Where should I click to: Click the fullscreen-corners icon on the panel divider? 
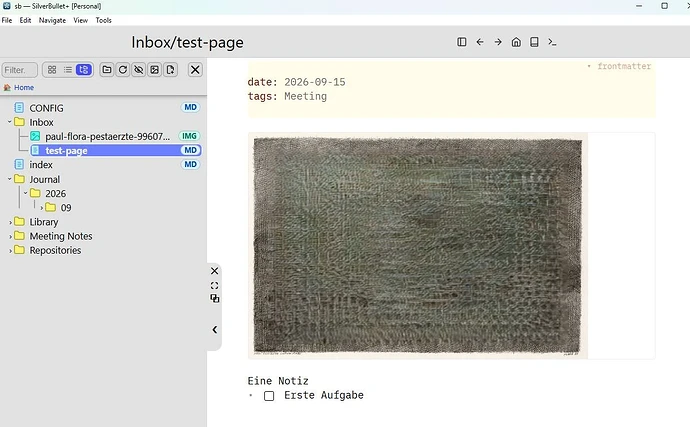click(214, 285)
